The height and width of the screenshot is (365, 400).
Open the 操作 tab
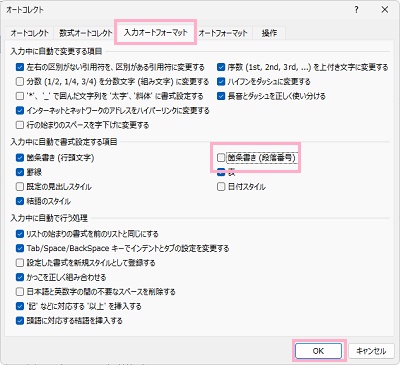(x=269, y=33)
